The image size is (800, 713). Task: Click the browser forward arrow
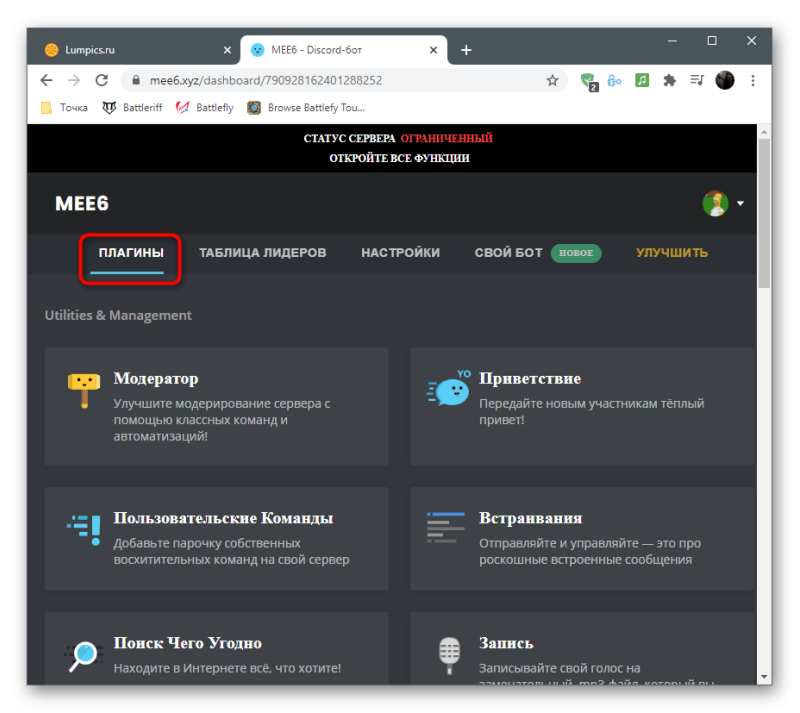[x=74, y=80]
